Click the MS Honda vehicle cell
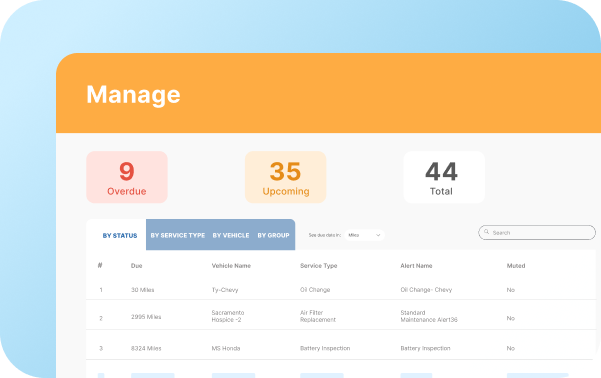 click(226, 348)
